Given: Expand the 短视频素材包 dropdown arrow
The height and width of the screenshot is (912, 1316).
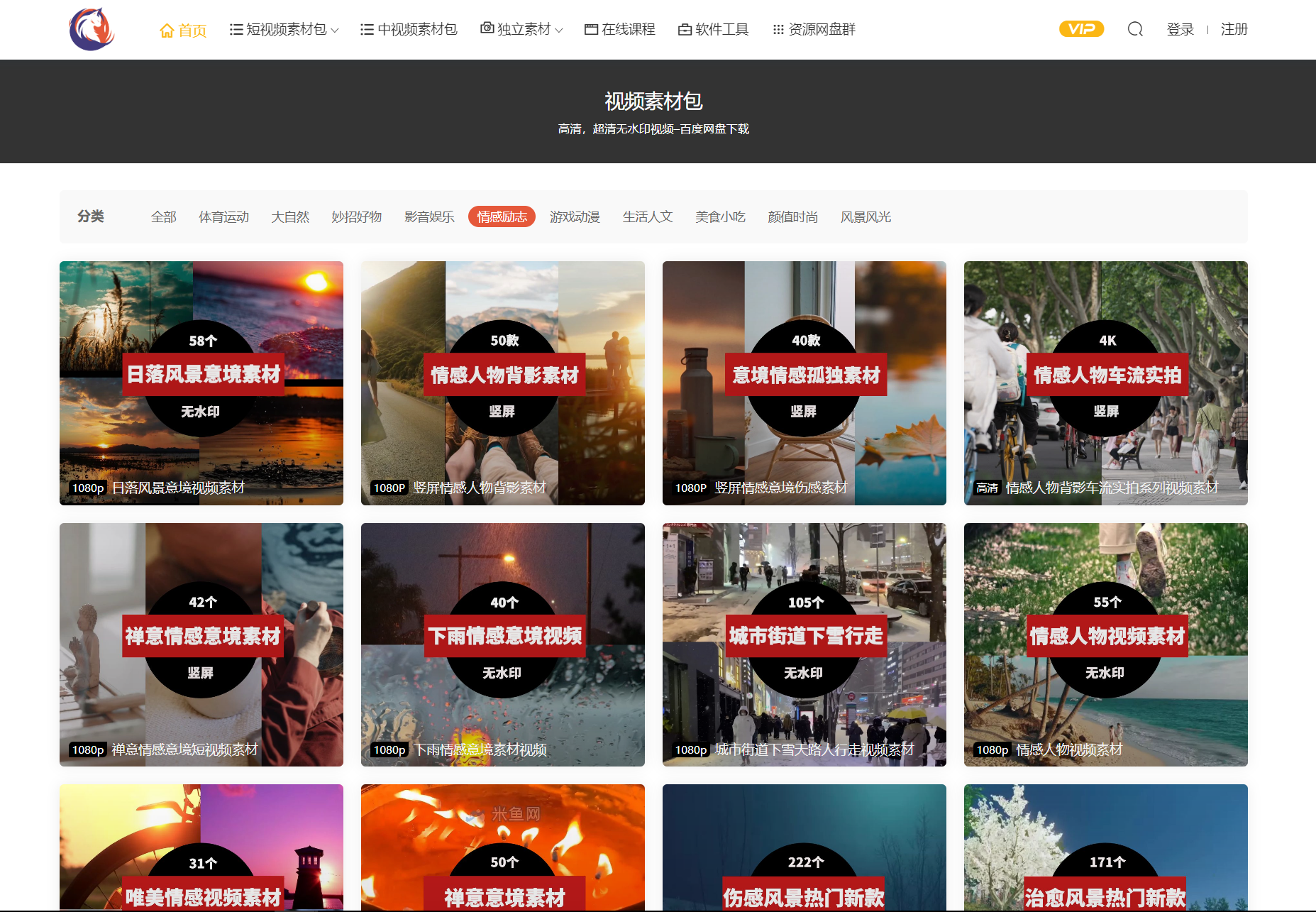Looking at the screenshot, I should click(x=335, y=31).
